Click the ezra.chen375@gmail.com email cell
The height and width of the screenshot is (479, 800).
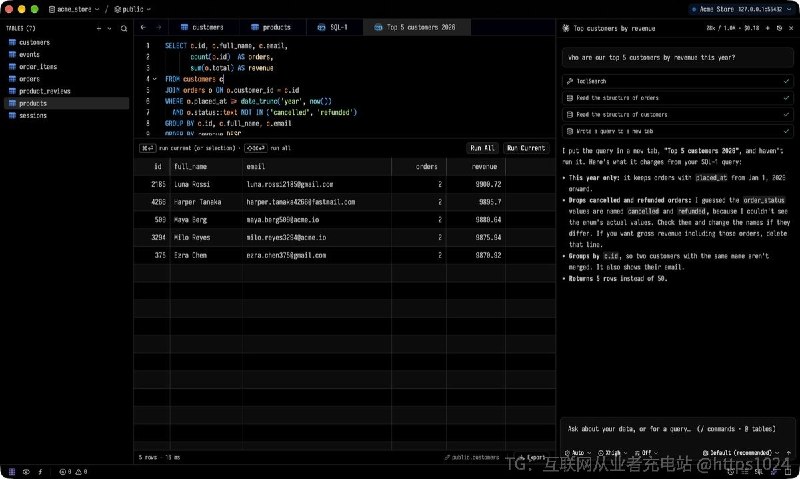point(317,255)
